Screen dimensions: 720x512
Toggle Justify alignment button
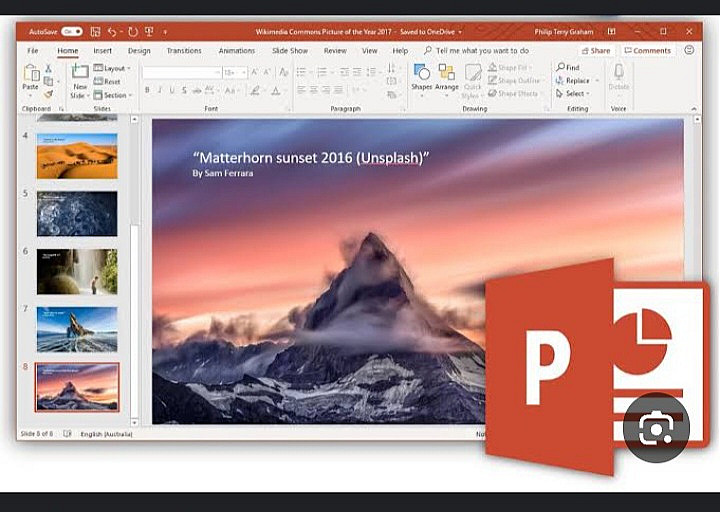point(338,90)
